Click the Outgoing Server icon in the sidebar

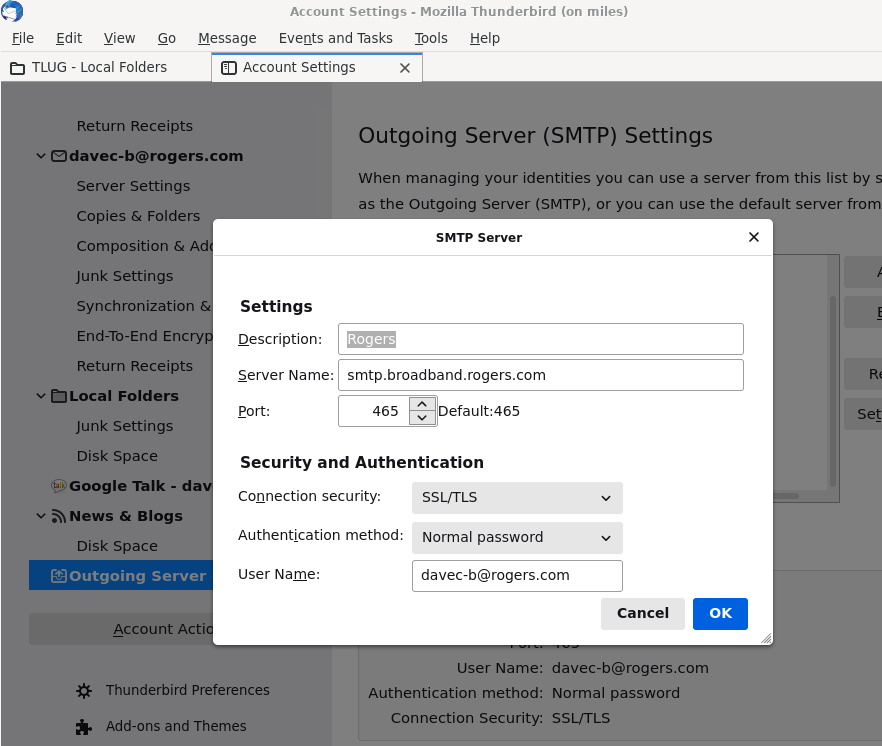pos(59,576)
